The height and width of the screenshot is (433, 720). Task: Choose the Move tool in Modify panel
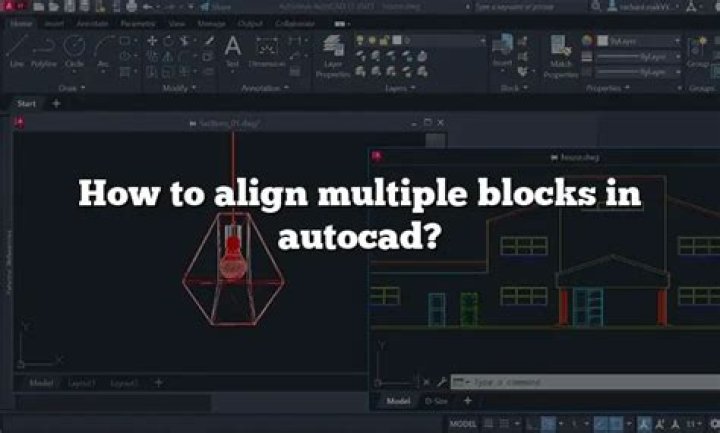(x=152, y=41)
